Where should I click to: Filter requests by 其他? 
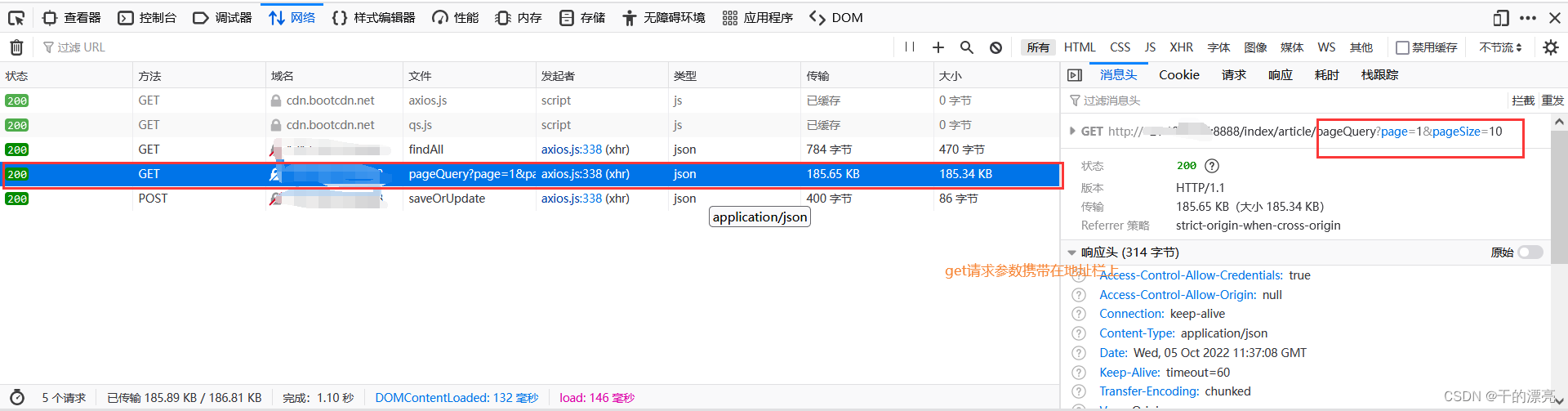tap(1361, 47)
